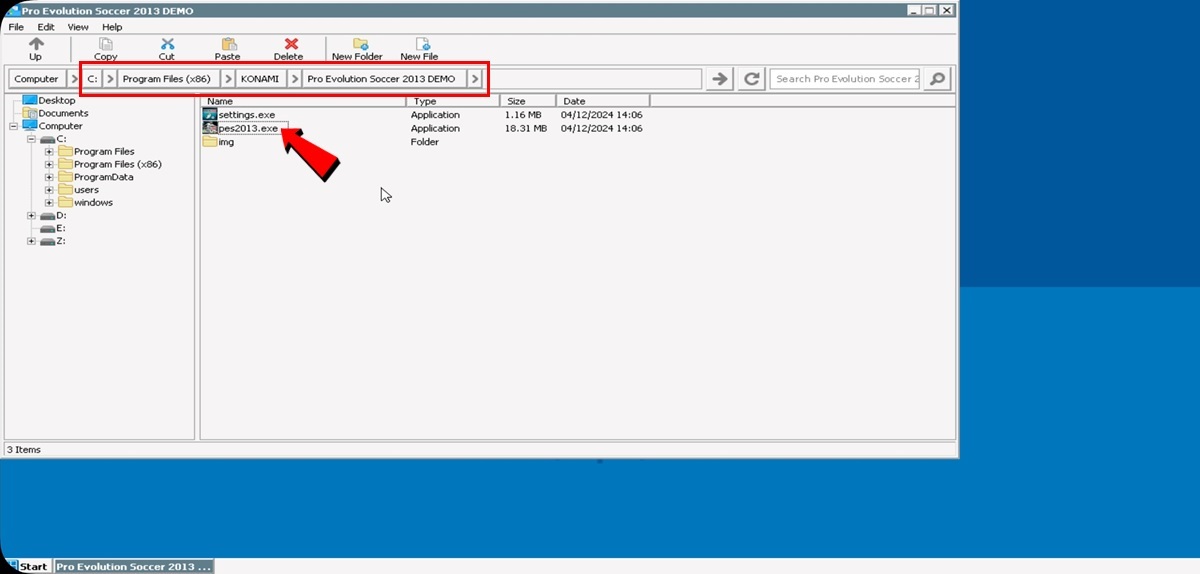Click the Start button on taskbar

tap(27, 566)
